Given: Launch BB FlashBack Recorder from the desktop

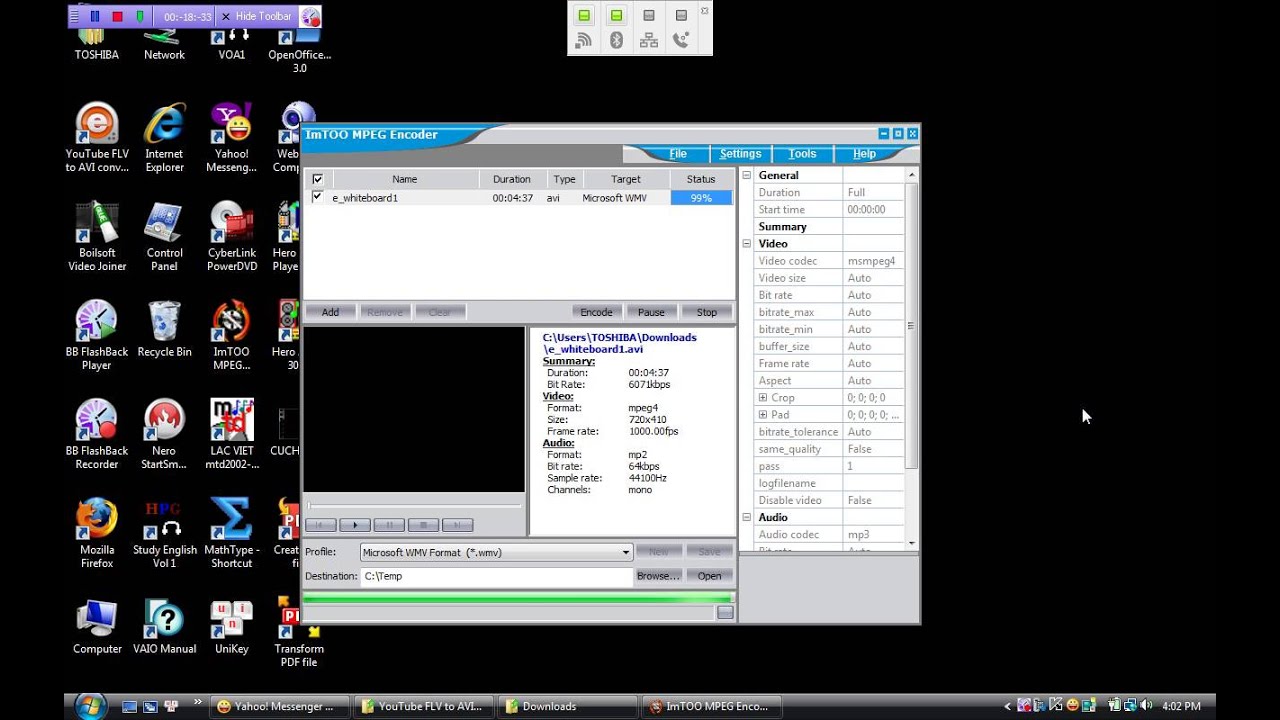Looking at the screenshot, I should 97,435.
